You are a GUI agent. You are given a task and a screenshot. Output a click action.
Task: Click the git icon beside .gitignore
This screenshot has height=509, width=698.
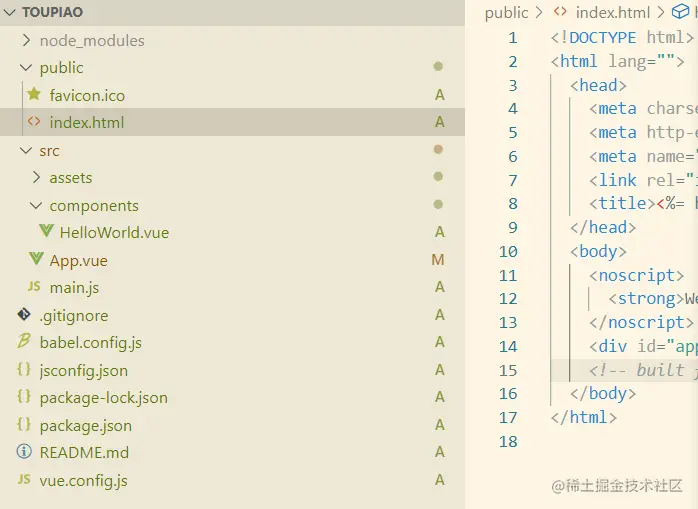click(24, 314)
